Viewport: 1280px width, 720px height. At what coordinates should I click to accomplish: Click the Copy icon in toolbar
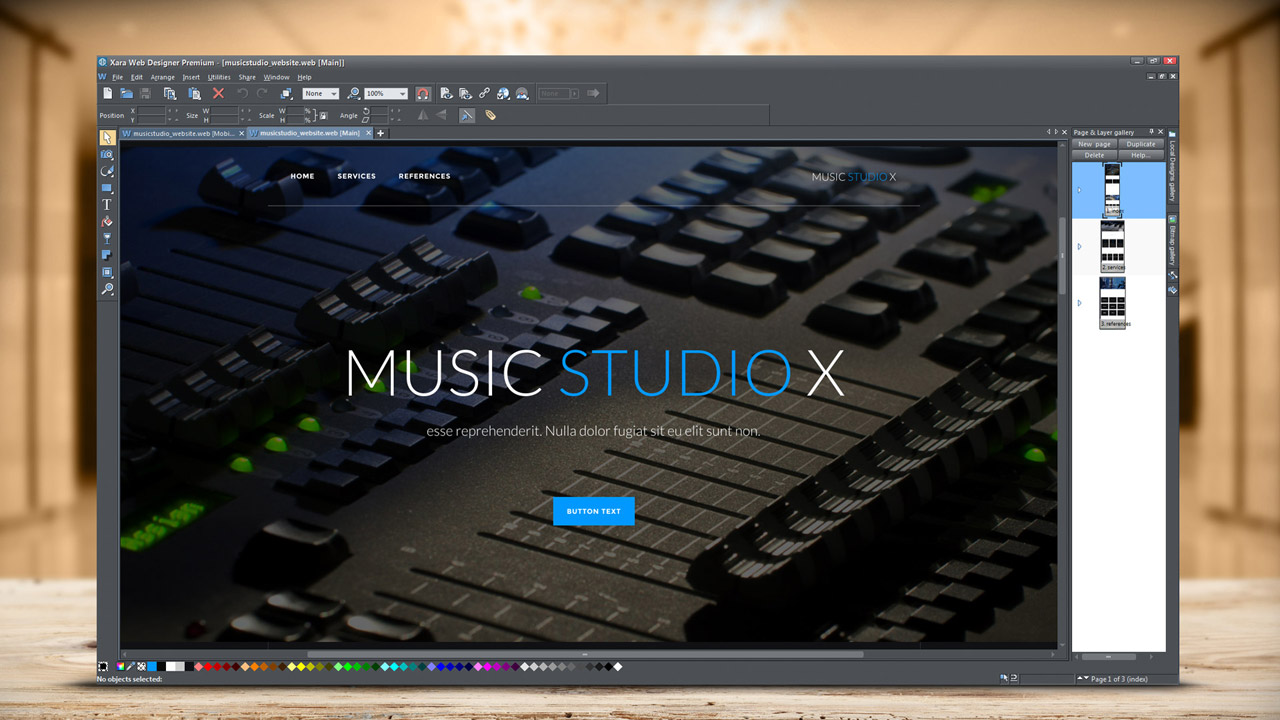(170, 93)
